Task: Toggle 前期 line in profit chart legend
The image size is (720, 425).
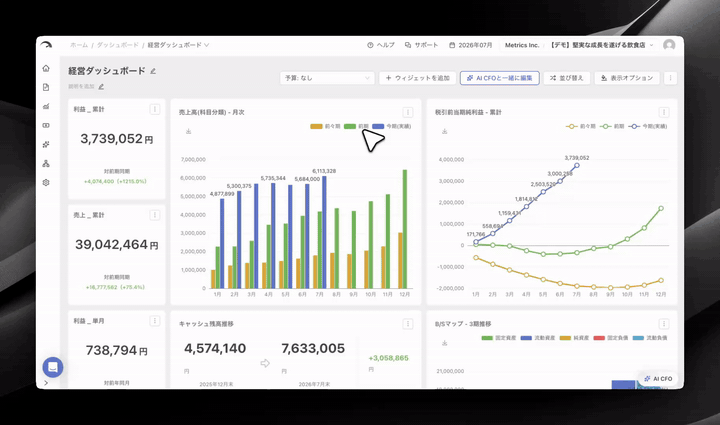Action: coord(612,126)
